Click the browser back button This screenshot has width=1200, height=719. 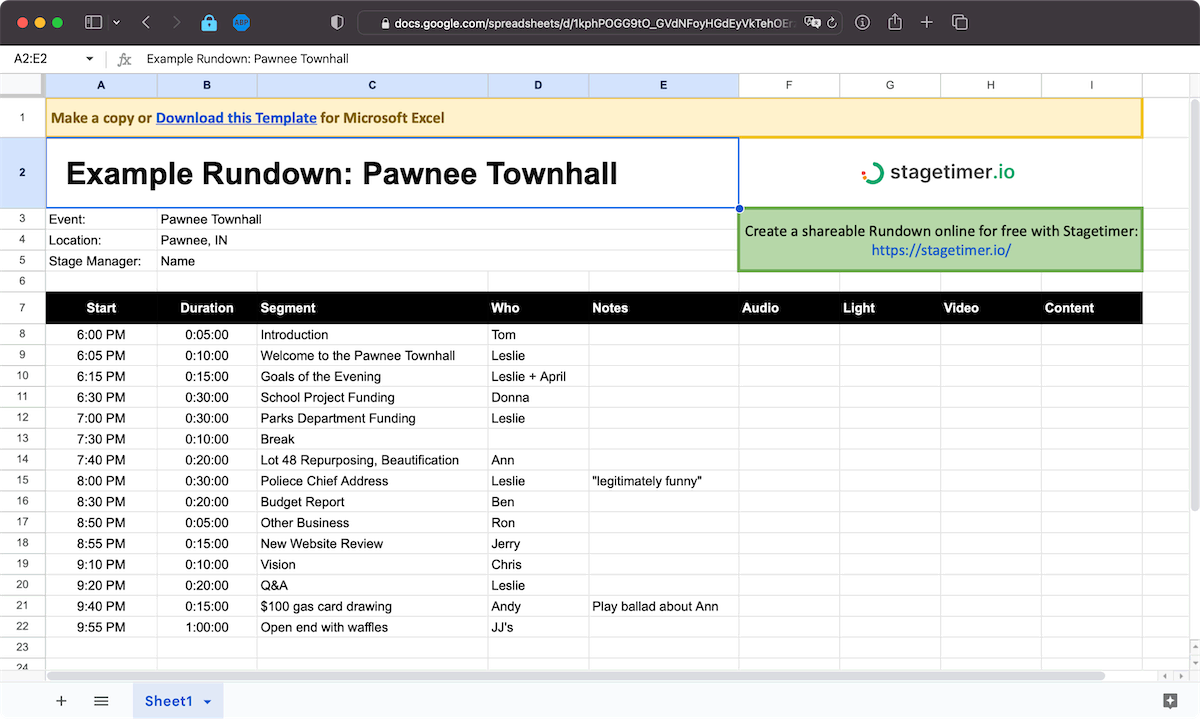click(146, 22)
